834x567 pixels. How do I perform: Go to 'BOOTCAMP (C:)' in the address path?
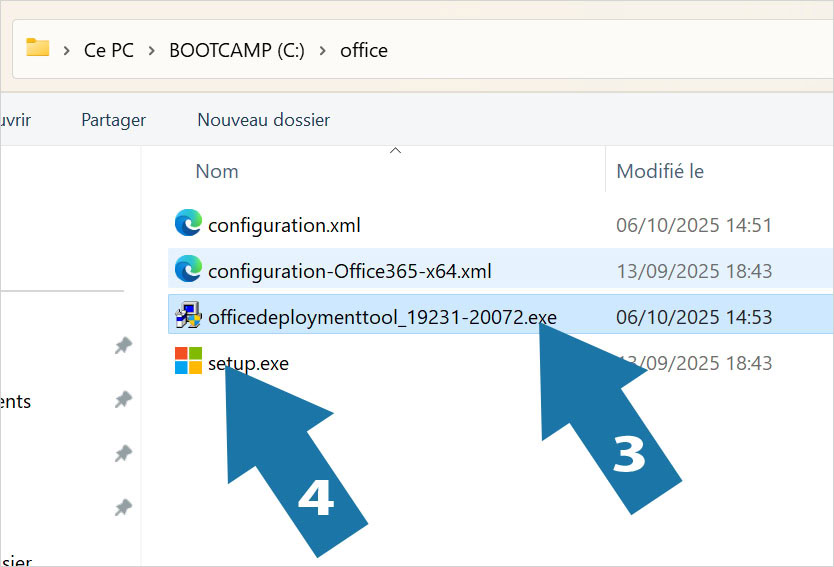pyautogui.click(x=237, y=50)
